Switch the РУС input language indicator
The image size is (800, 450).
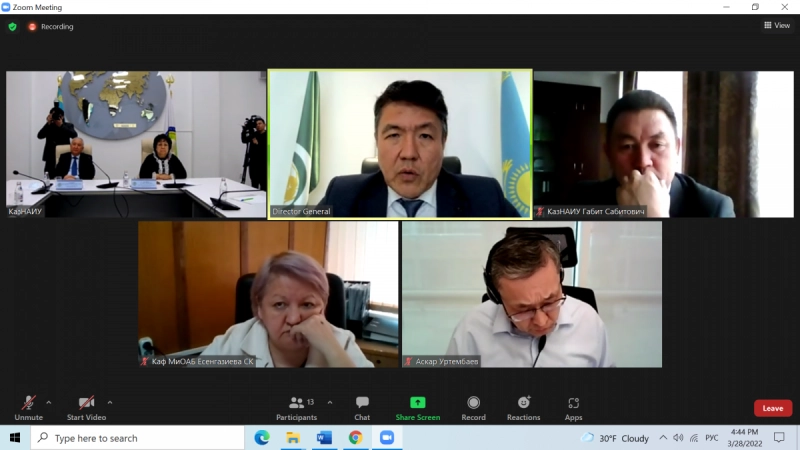(712, 438)
